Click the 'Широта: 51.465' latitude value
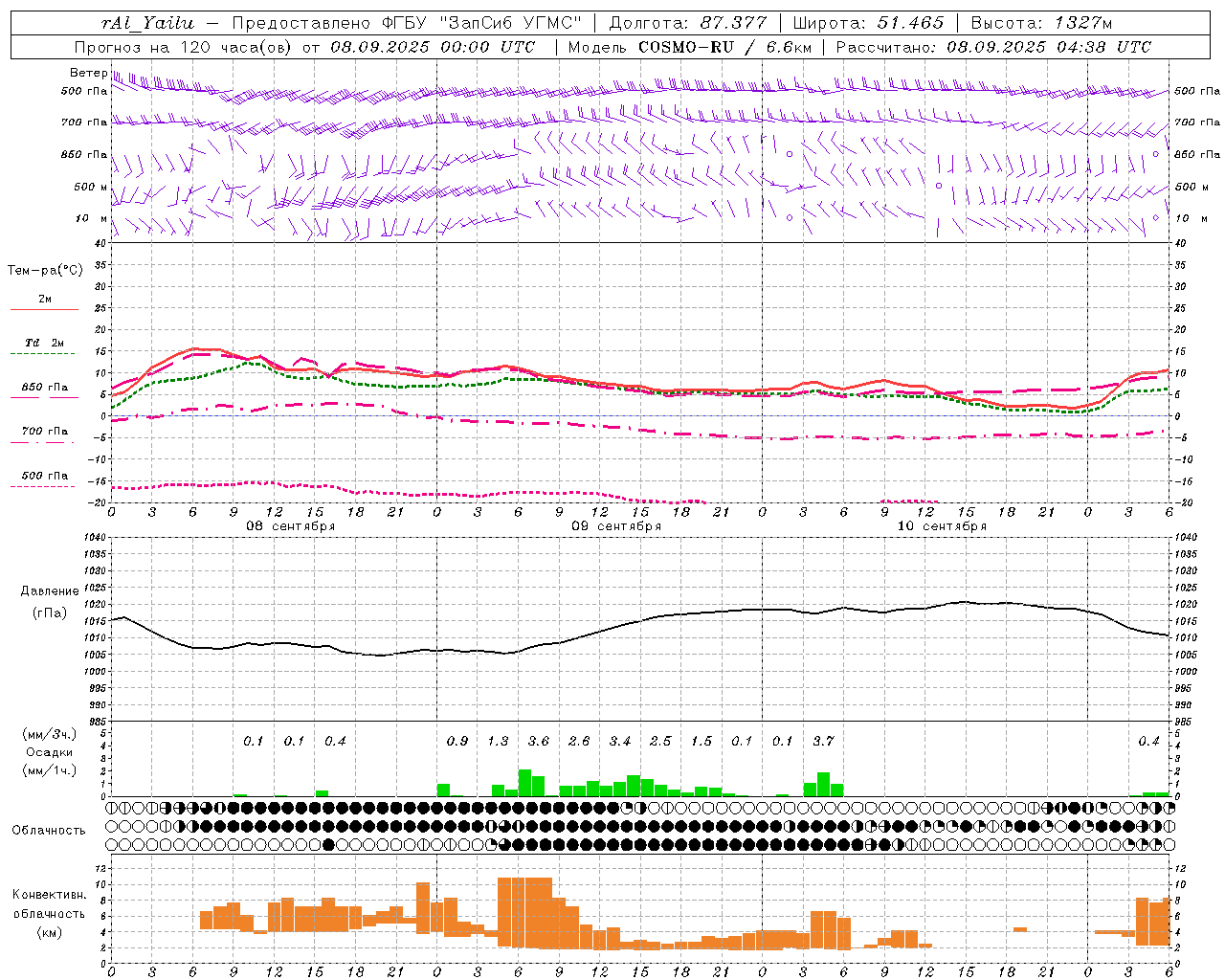1225x980 pixels. (868, 23)
